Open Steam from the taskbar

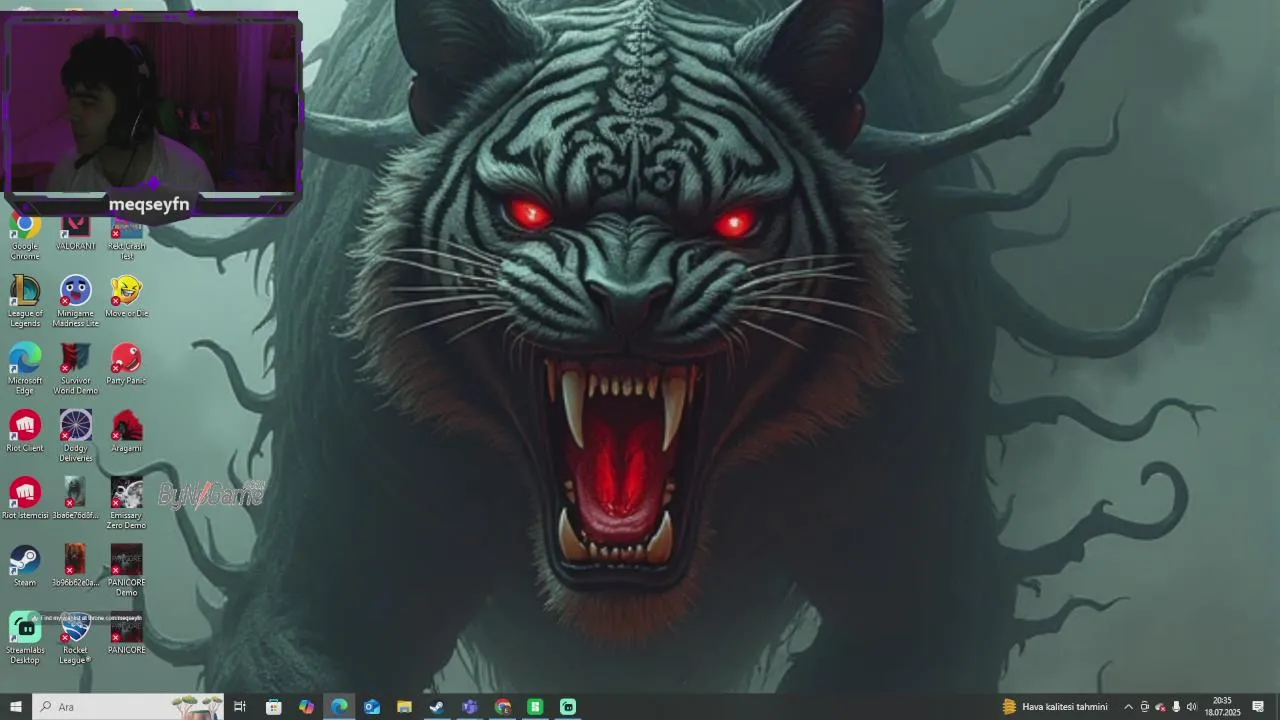click(437, 707)
